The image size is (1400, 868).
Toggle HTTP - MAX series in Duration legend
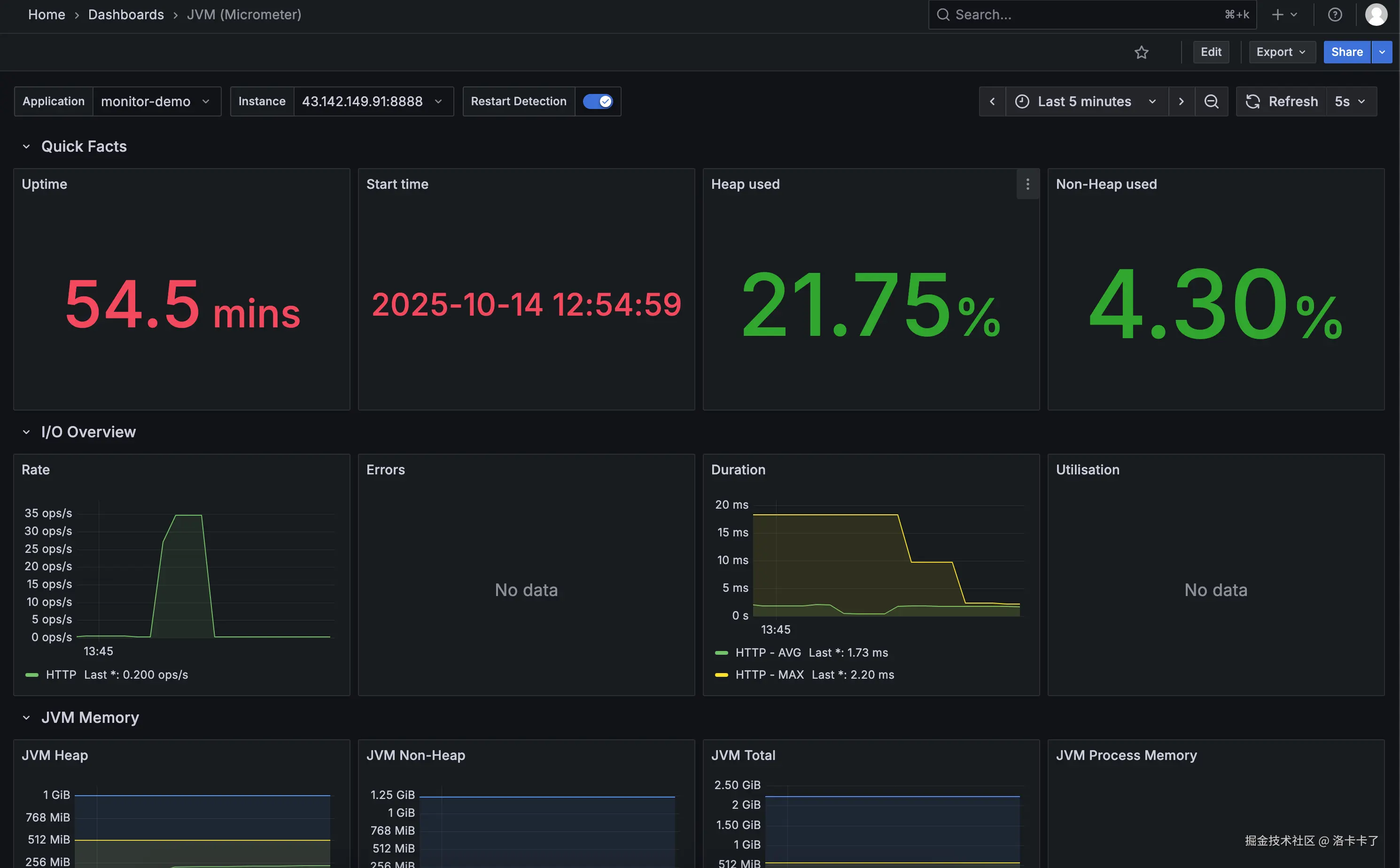click(x=770, y=675)
